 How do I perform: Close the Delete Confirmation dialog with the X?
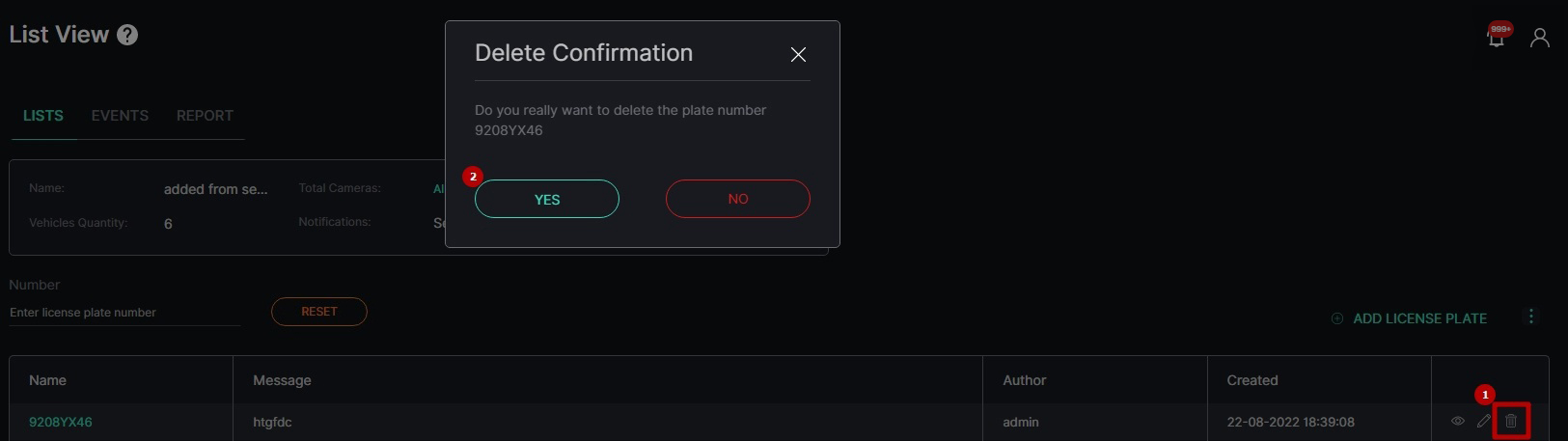pyautogui.click(x=798, y=55)
